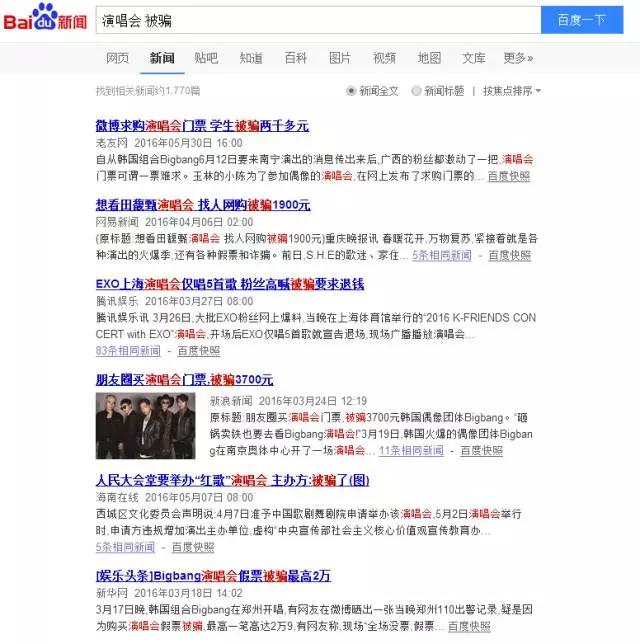Open 百度快照 for the 新华网 result
640x644 pixels.
[x=469, y=626]
